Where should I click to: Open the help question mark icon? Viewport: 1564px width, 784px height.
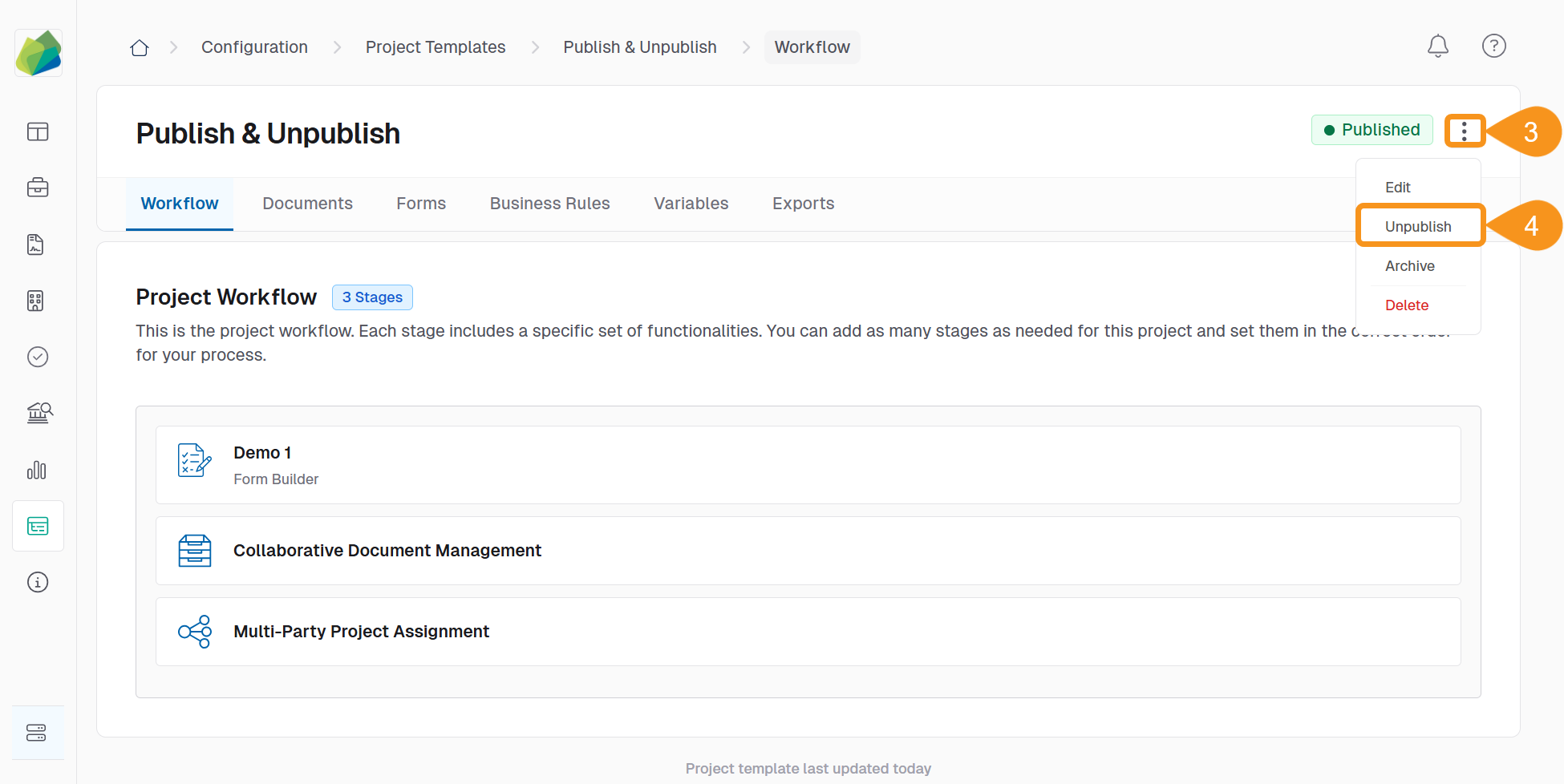(1493, 46)
